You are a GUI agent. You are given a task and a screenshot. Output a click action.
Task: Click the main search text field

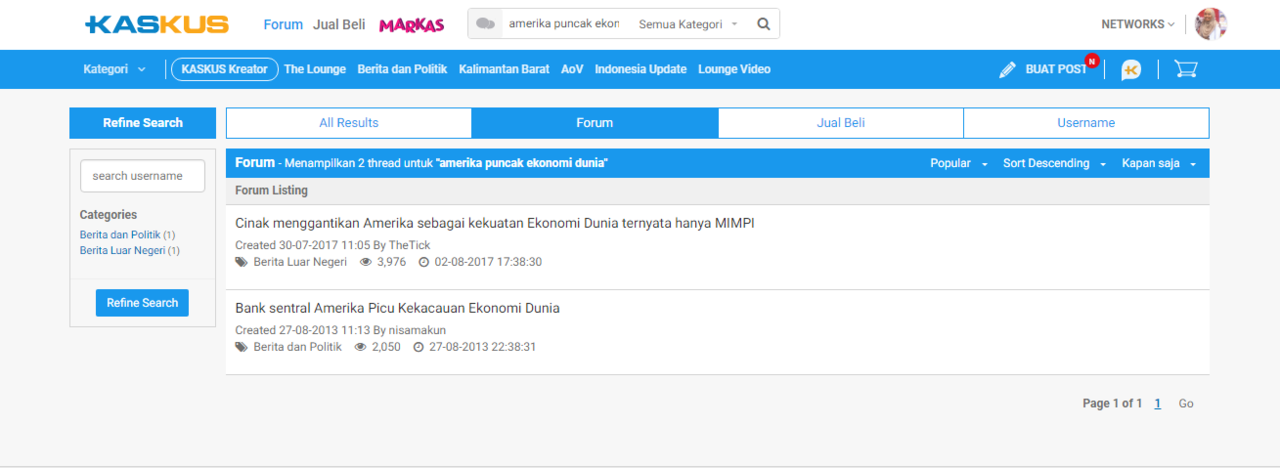click(564, 24)
